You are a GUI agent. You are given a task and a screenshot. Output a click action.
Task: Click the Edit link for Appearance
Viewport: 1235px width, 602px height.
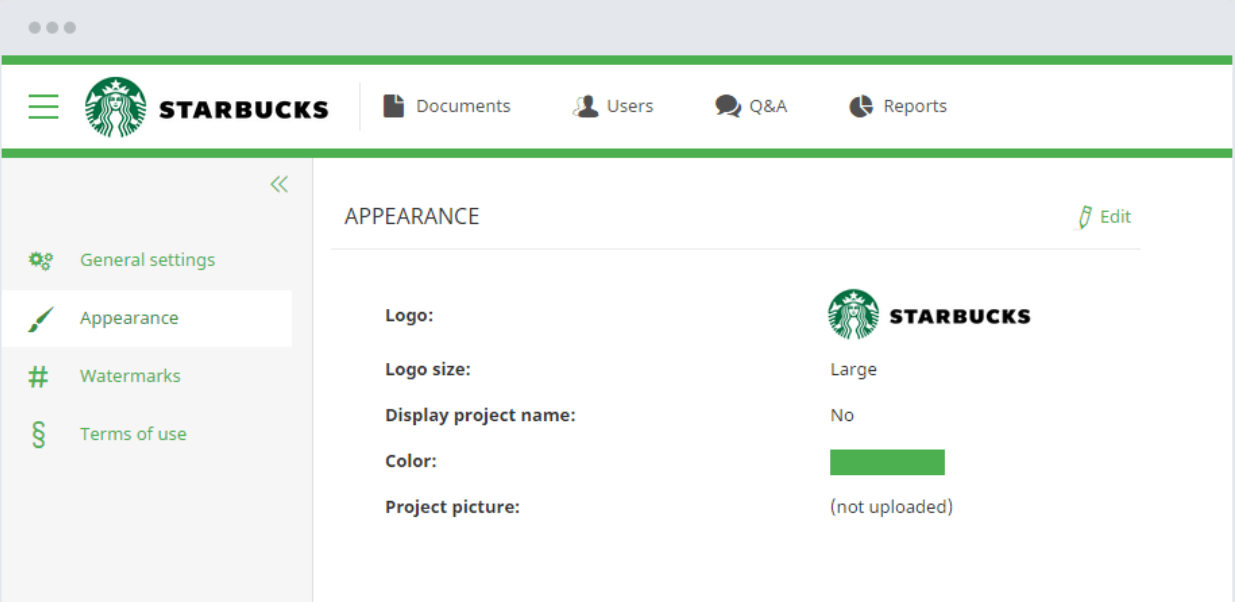(x=1113, y=216)
